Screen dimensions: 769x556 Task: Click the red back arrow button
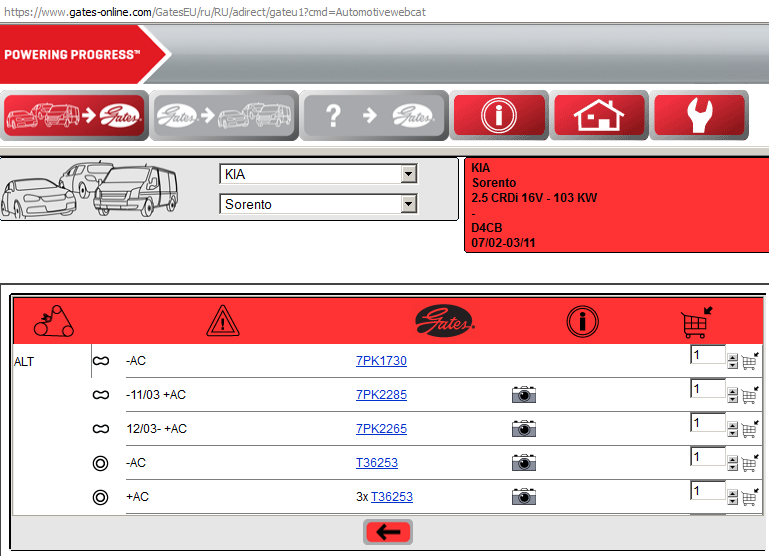tap(388, 532)
